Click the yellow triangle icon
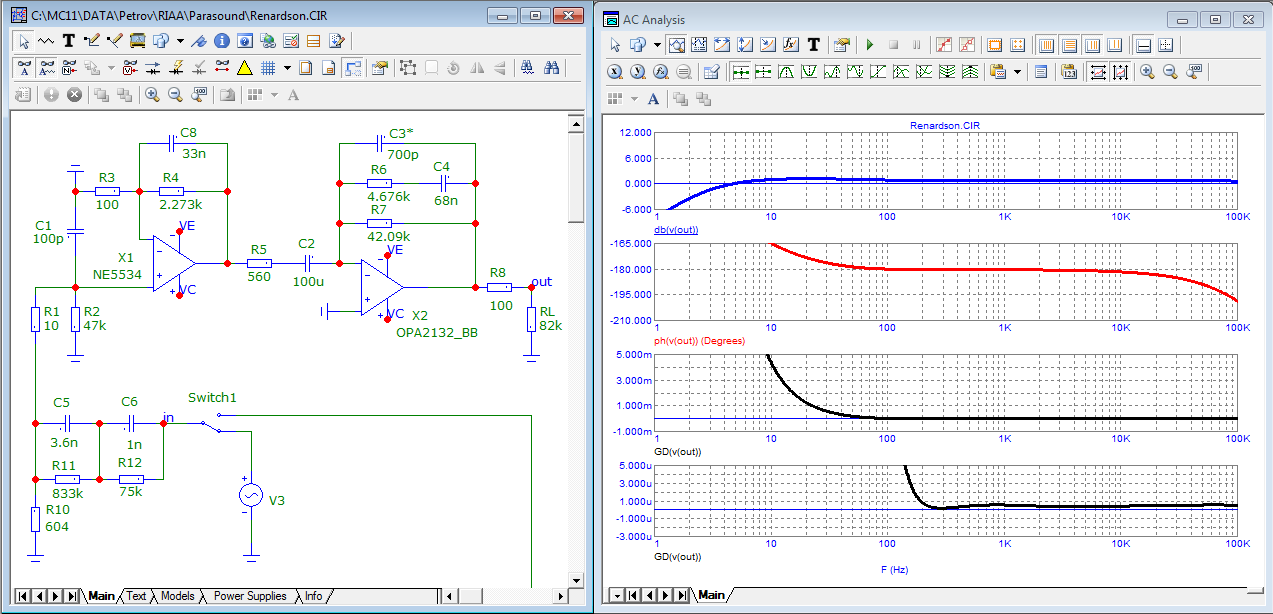Image resolution: width=1273 pixels, height=614 pixels. point(245,68)
